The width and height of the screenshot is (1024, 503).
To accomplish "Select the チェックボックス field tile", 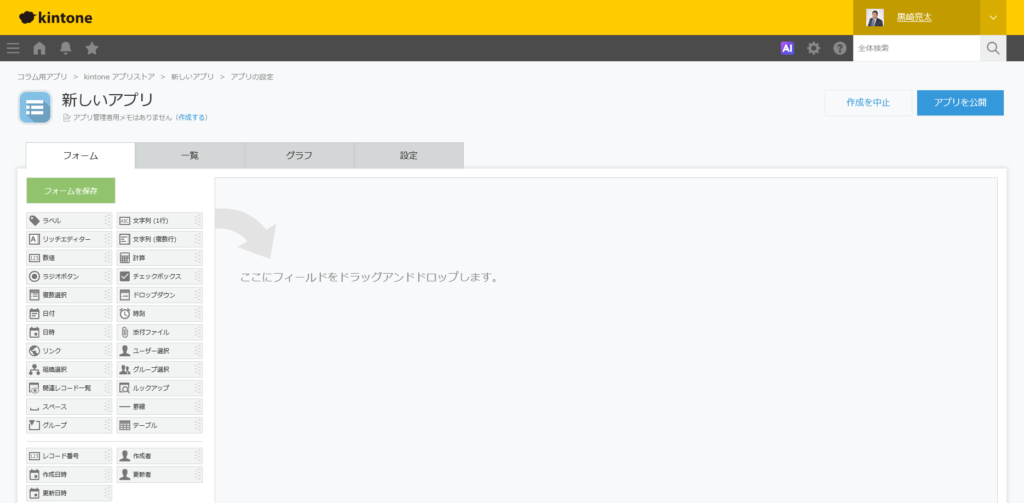I will pyautogui.click(x=159, y=276).
